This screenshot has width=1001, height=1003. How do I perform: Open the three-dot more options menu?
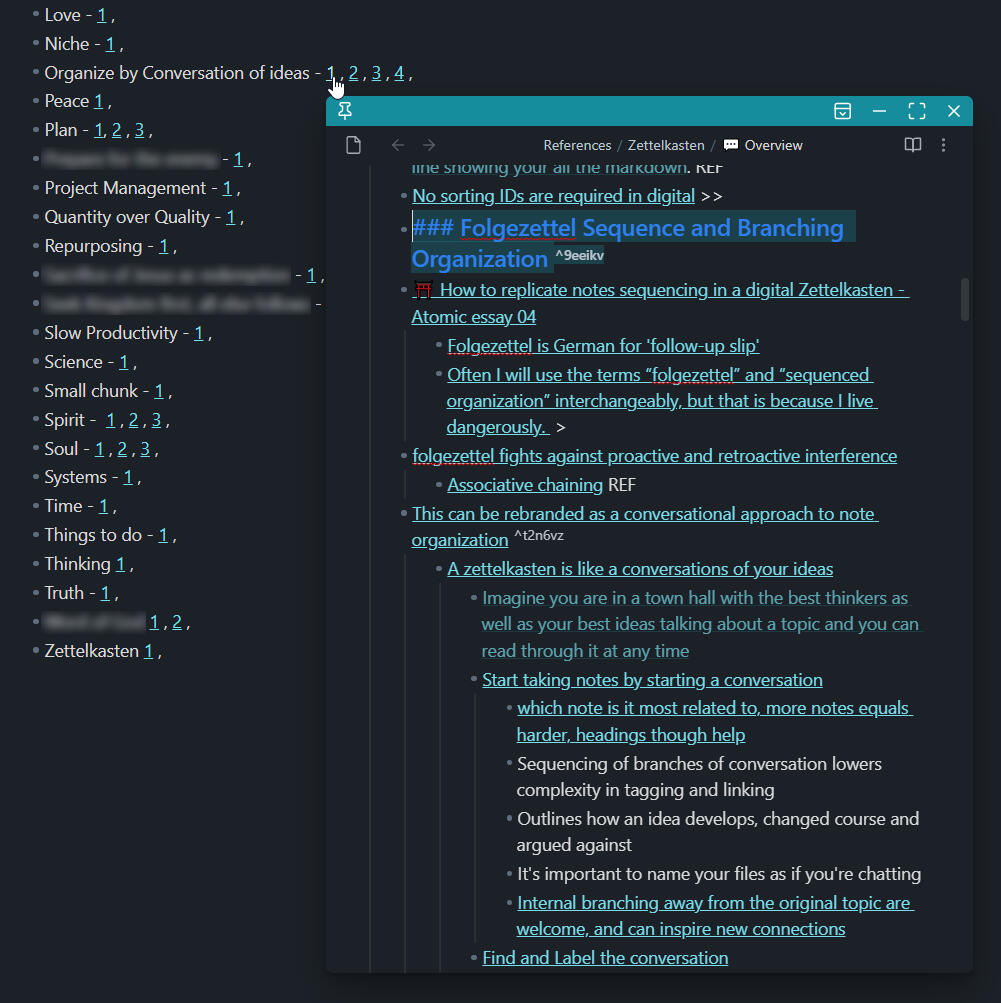[x=944, y=145]
